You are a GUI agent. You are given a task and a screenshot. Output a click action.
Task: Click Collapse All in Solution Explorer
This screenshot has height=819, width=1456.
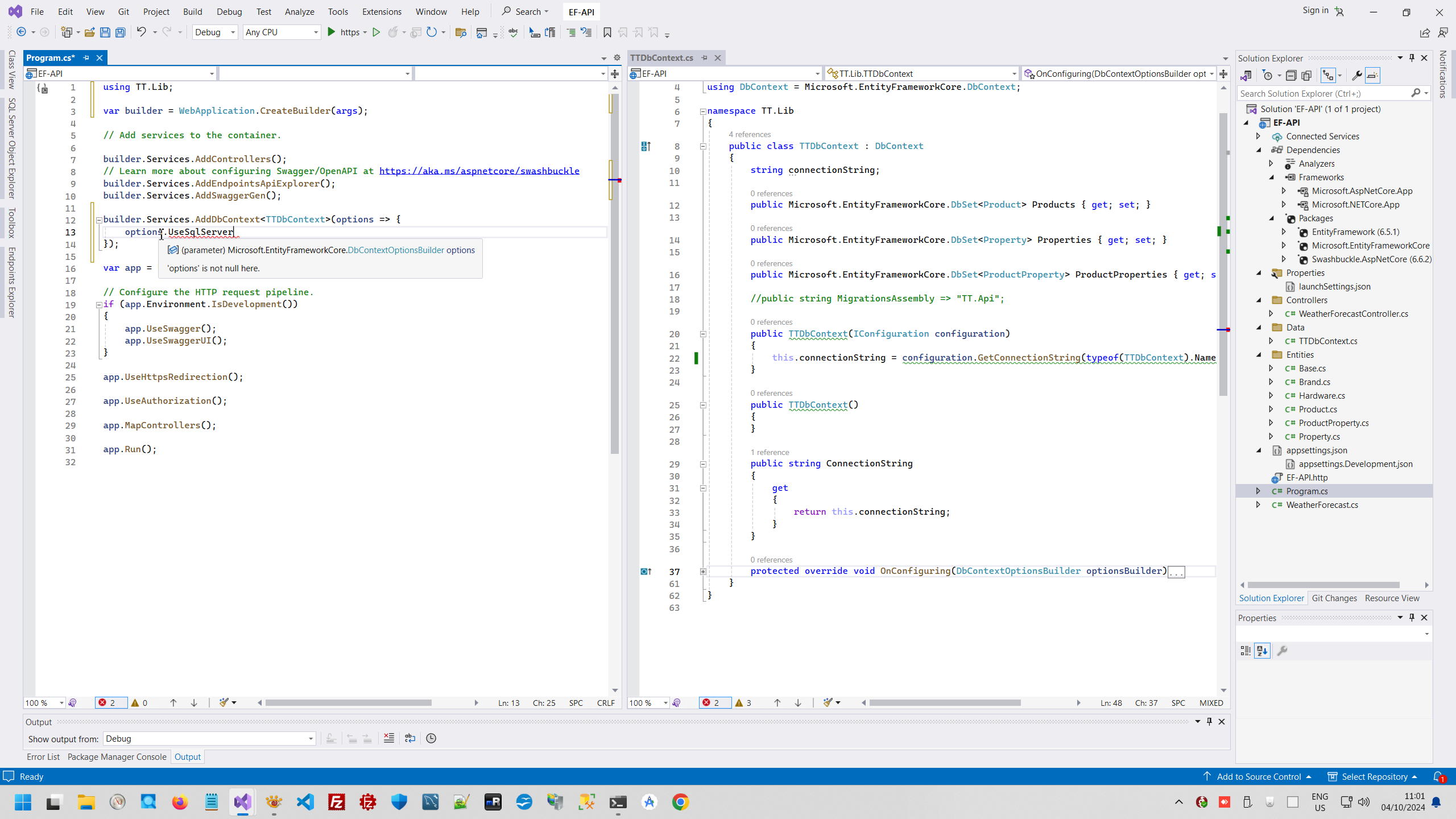pos(1291,76)
